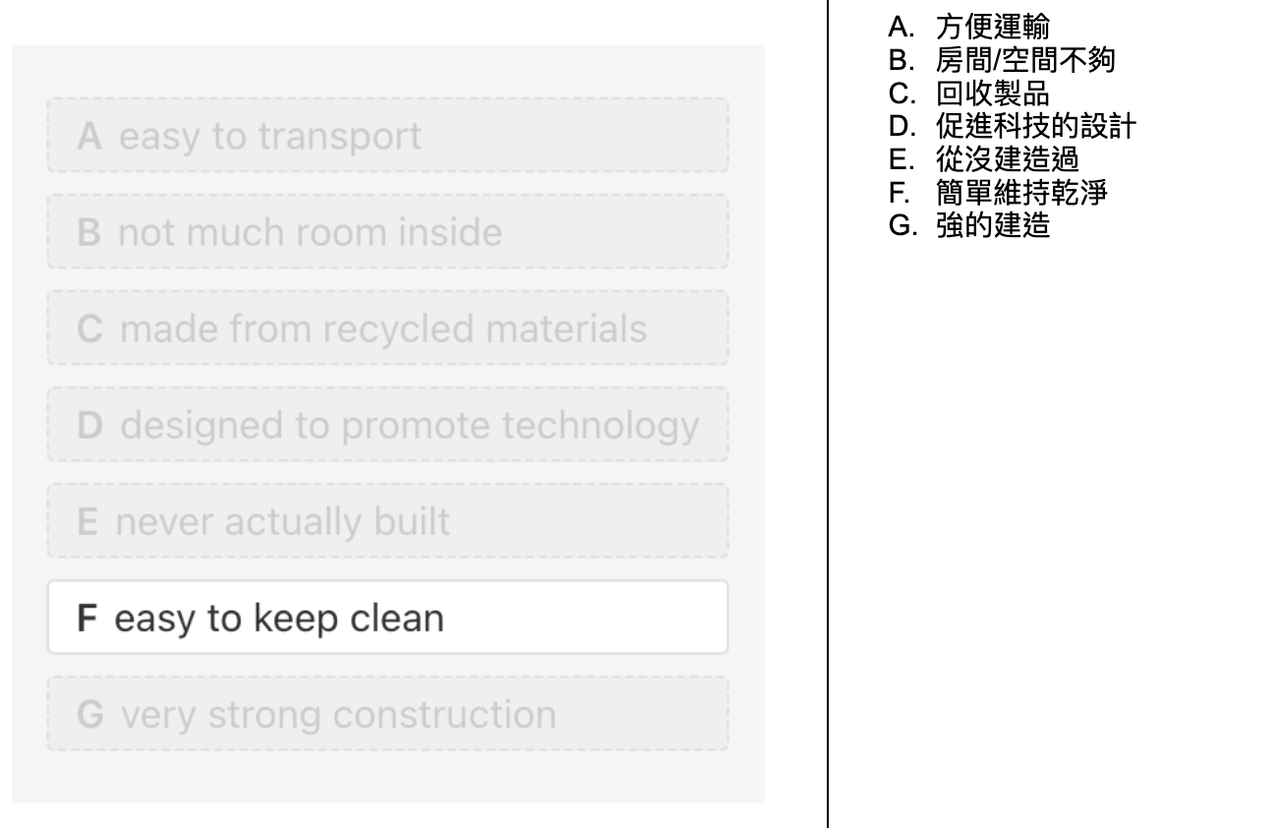Click the letter D label before designed

89,425
